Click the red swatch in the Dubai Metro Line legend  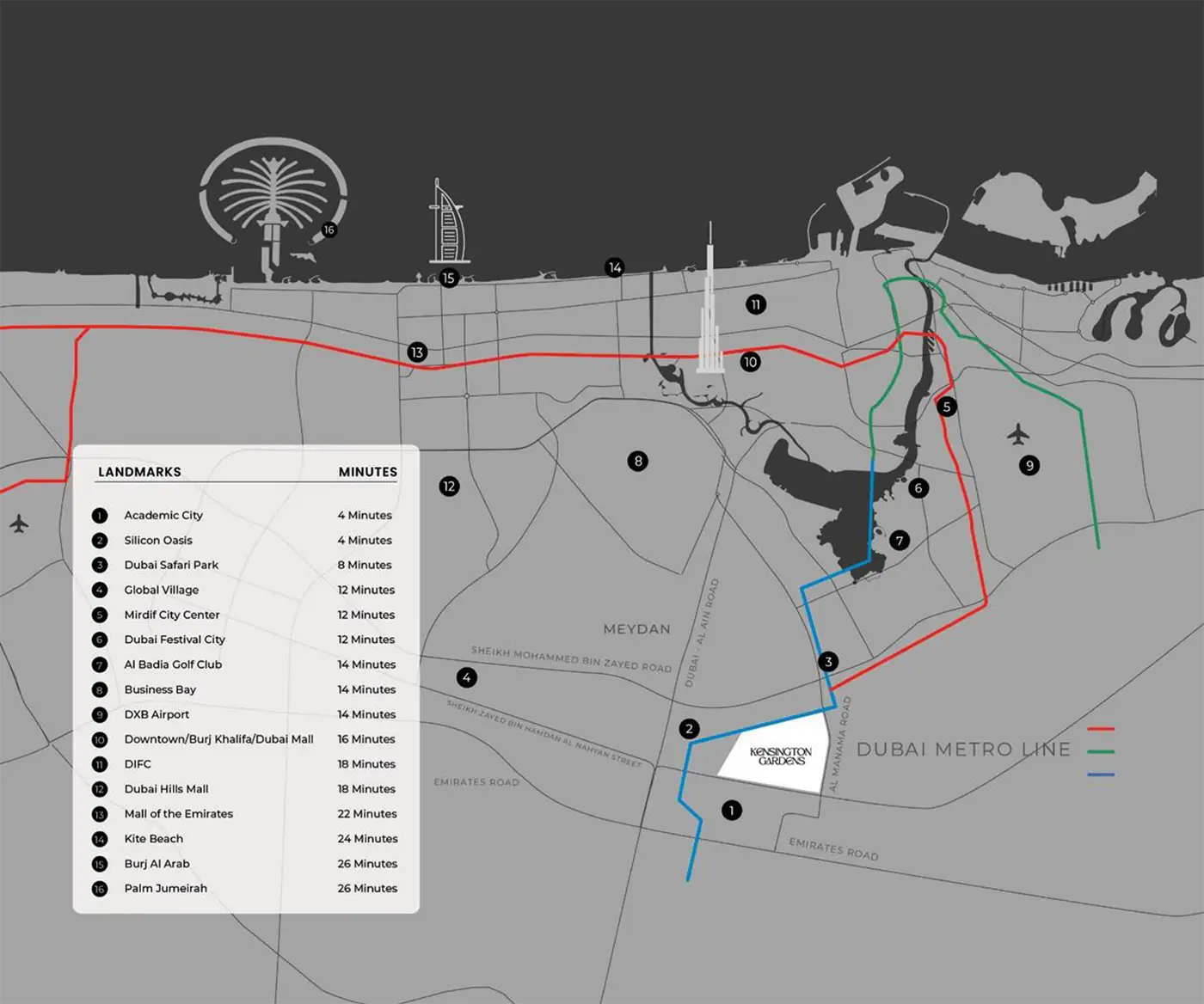coord(1101,729)
